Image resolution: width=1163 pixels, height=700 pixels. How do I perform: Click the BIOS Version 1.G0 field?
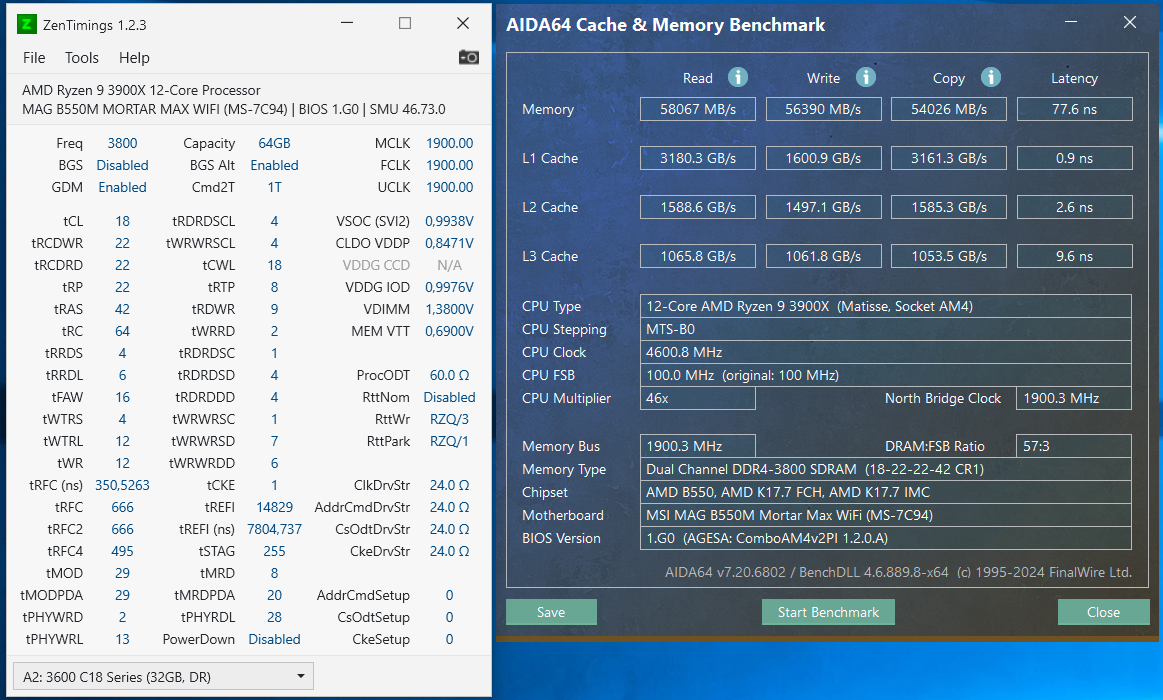(886, 538)
